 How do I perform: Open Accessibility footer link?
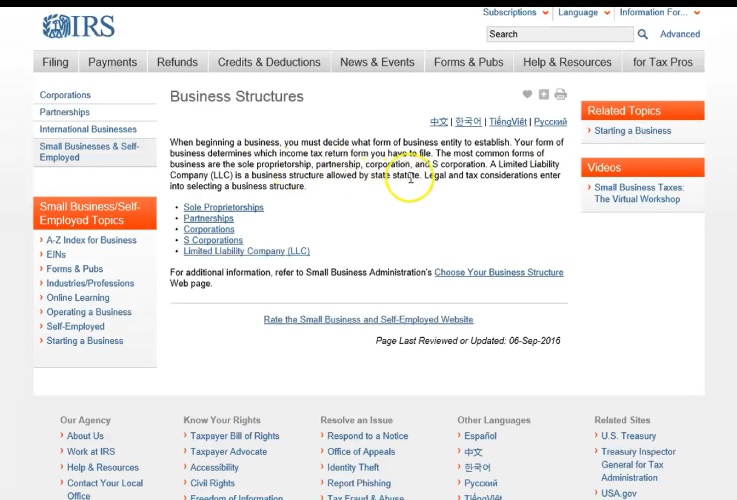tap(214, 468)
